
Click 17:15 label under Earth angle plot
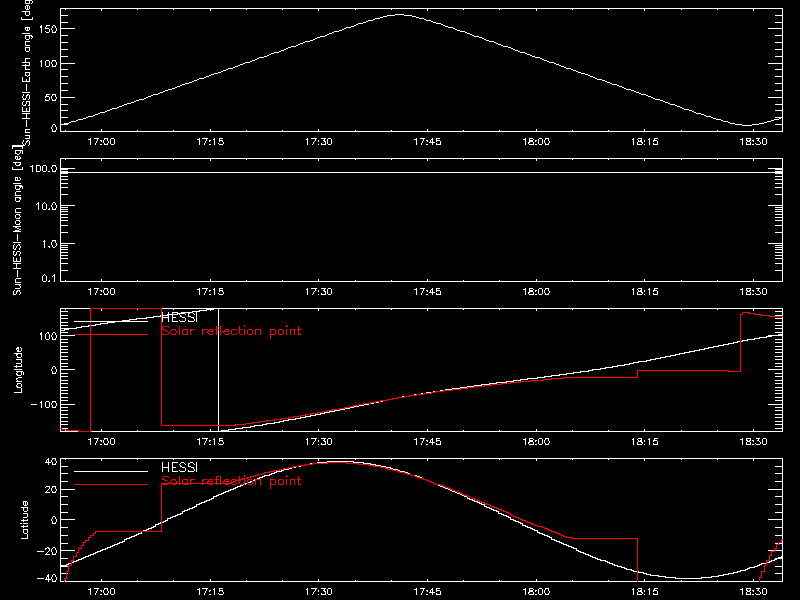[210, 142]
